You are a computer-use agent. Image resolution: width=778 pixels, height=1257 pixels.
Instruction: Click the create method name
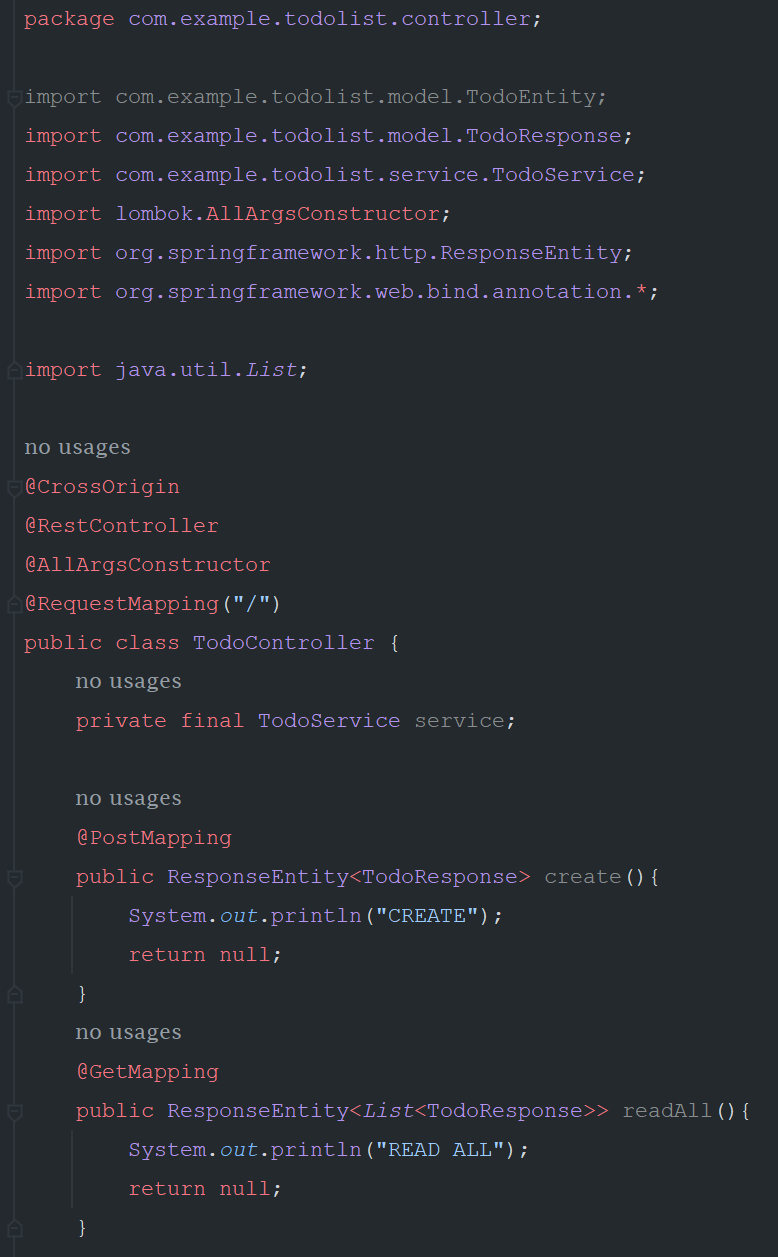[x=583, y=876]
